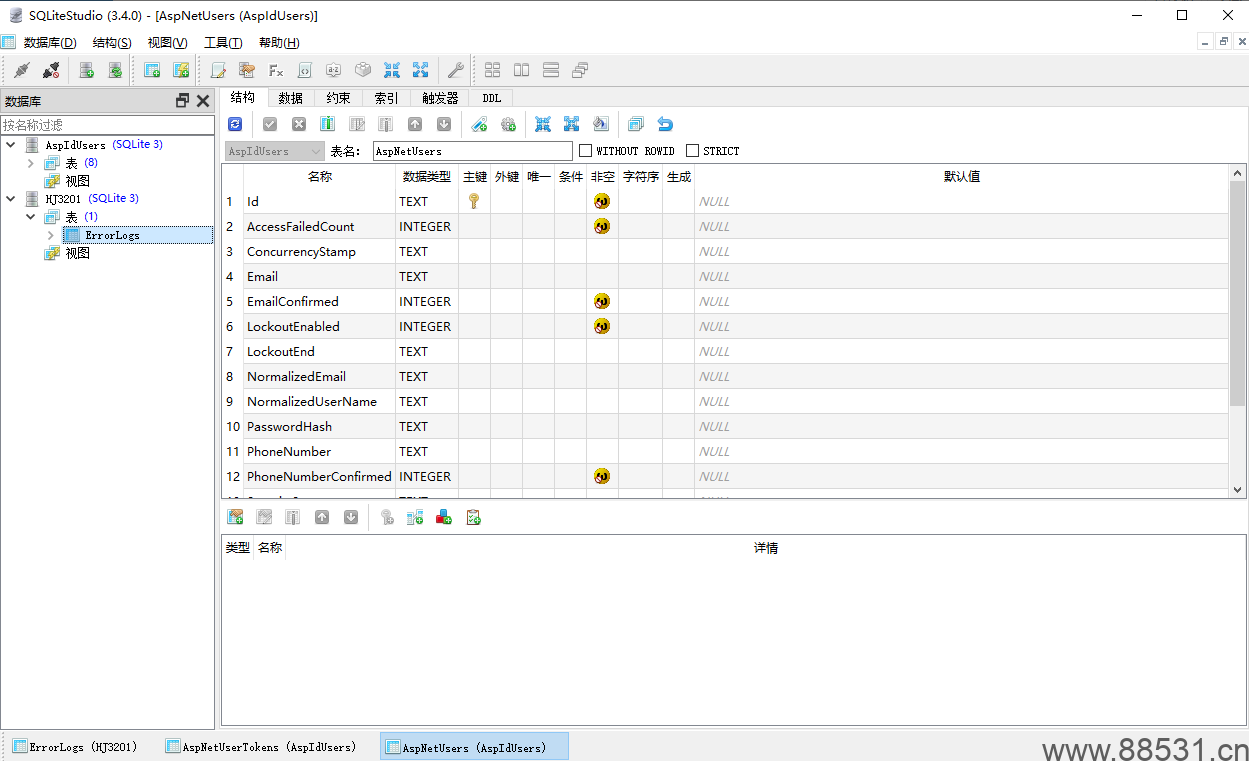Float the 数据库 panel

[182, 101]
